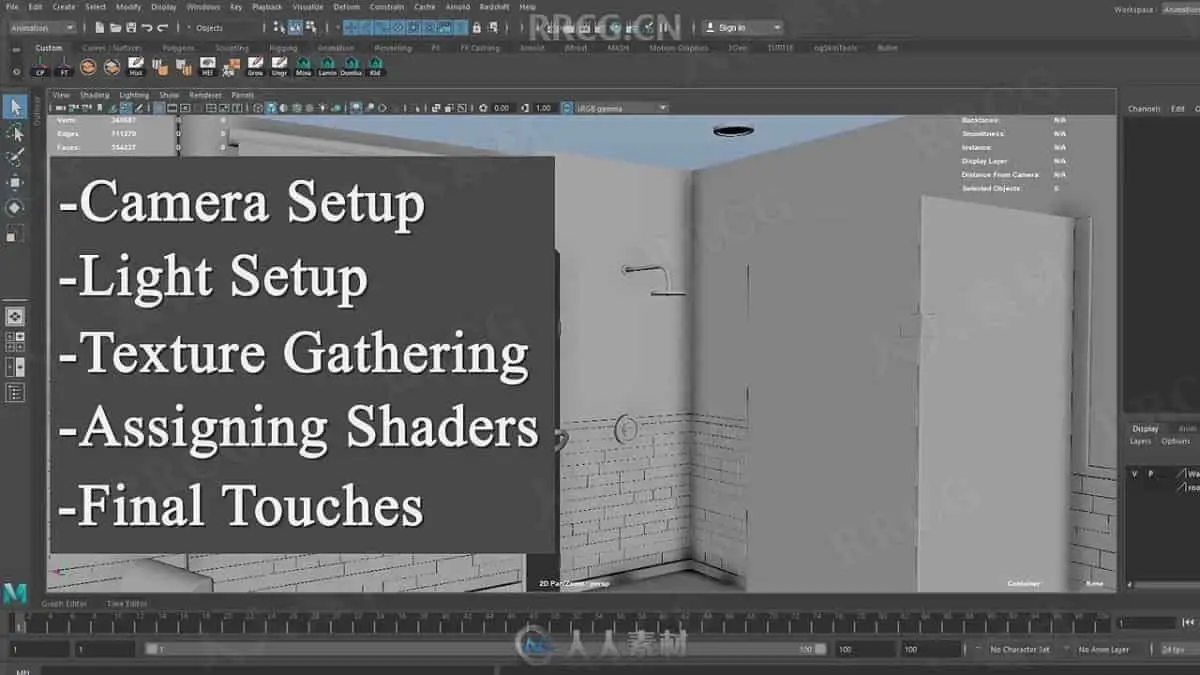The image size is (1200, 675).
Task: Click the Mist shelf button
Action: click(x=137, y=67)
